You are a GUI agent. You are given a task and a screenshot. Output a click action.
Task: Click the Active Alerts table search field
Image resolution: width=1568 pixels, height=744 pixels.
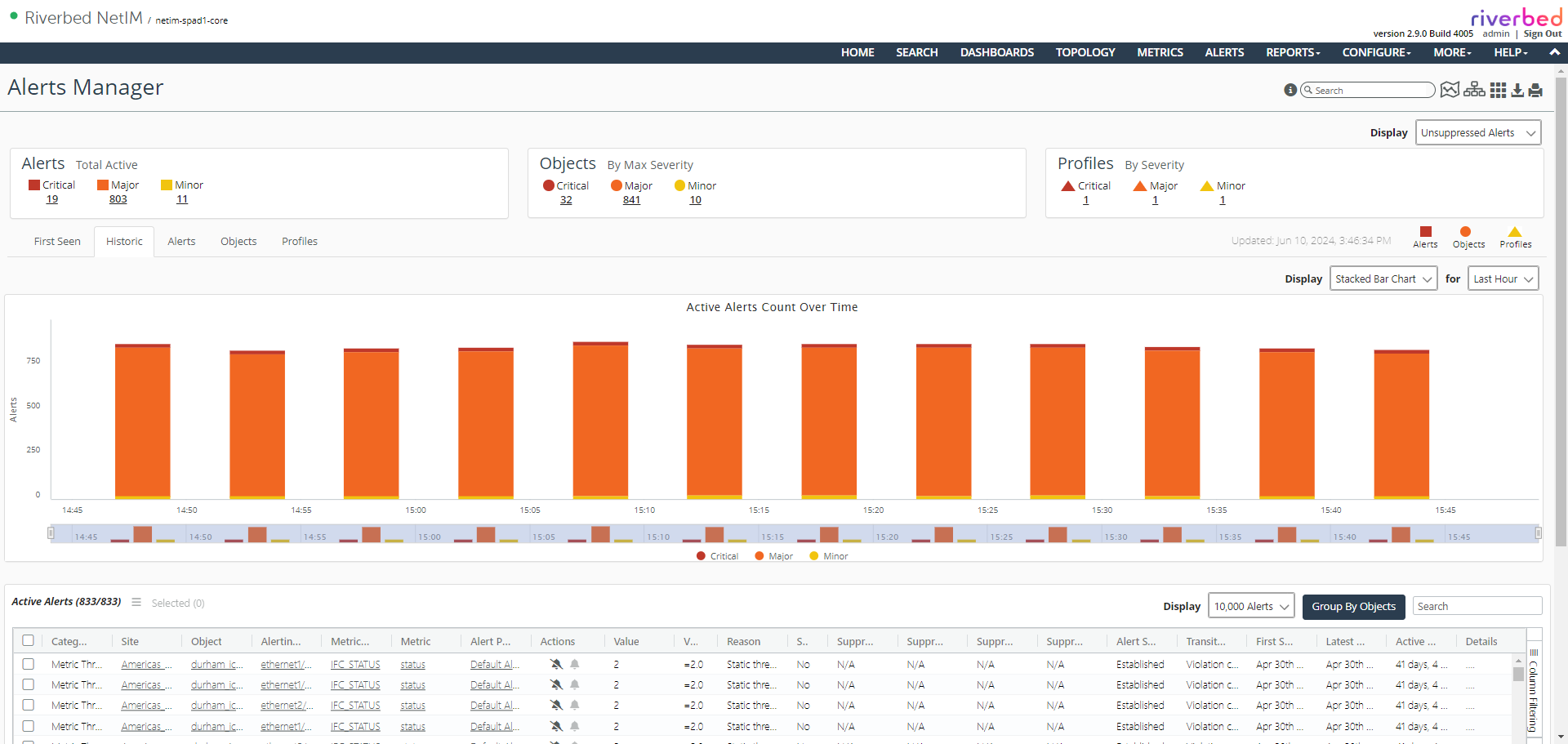pos(1477,606)
